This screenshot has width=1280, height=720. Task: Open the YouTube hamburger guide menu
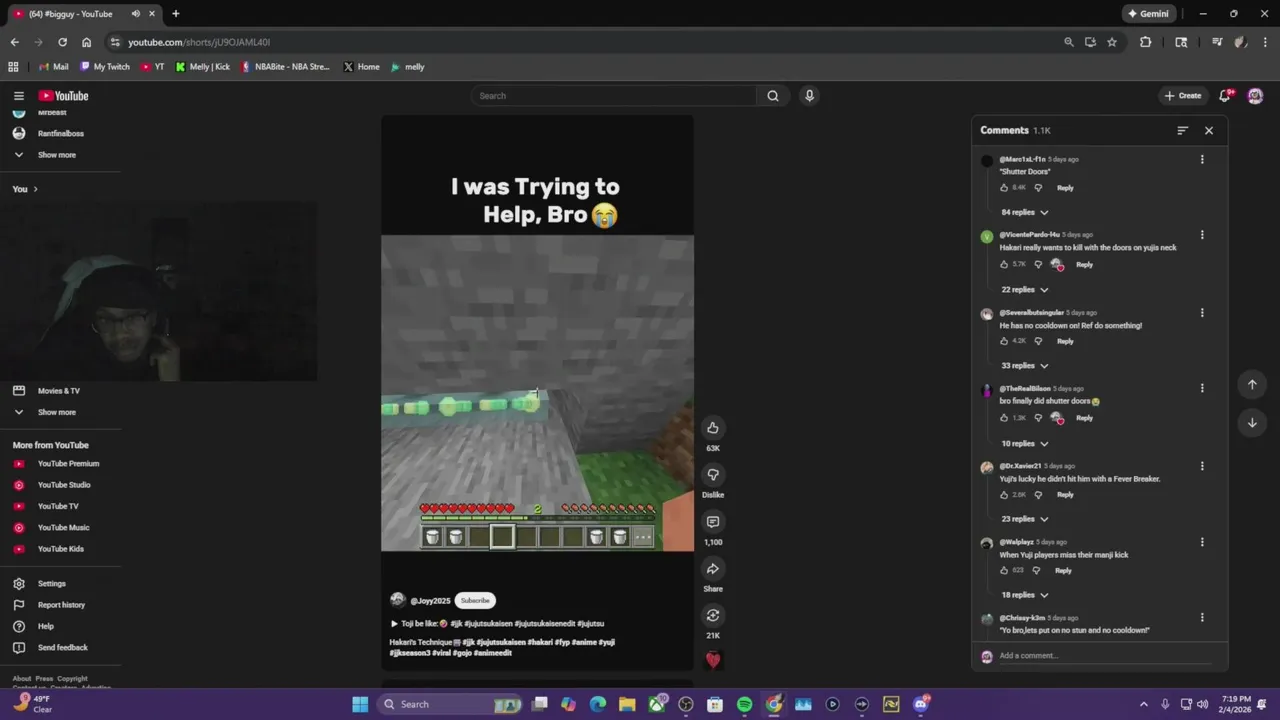tap(18, 96)
